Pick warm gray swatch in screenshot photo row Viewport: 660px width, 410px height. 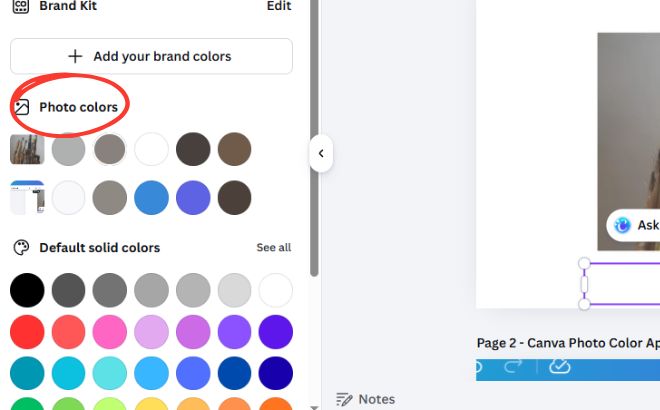pos(109,197)
